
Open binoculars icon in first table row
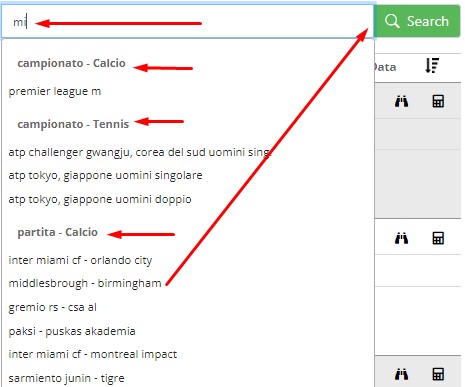pyautogui.click(x=401, y=101)
